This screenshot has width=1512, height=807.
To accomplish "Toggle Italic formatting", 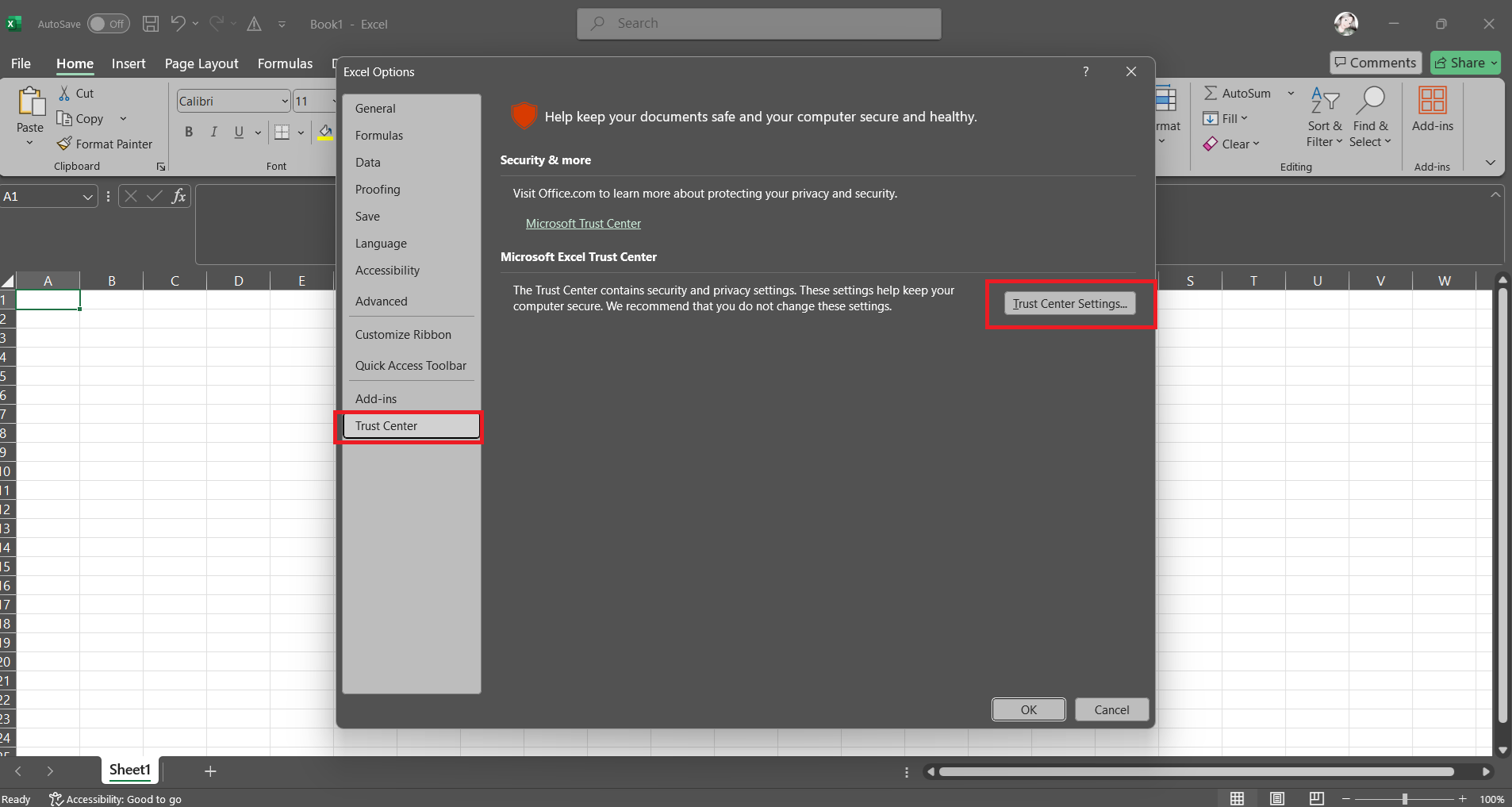I will 213,133.
